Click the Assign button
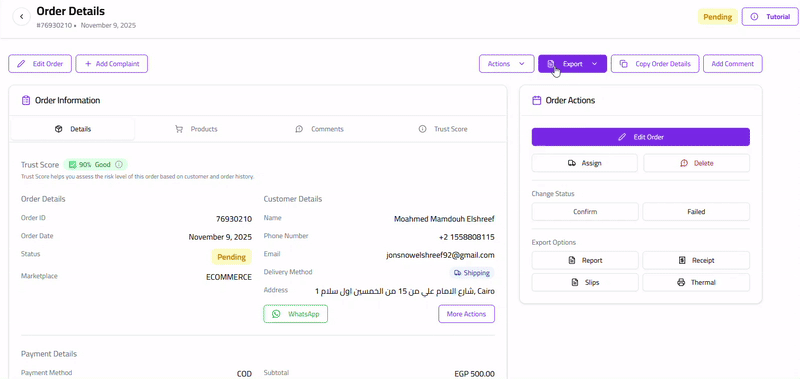Screen dimensions: 800x379 584,163
